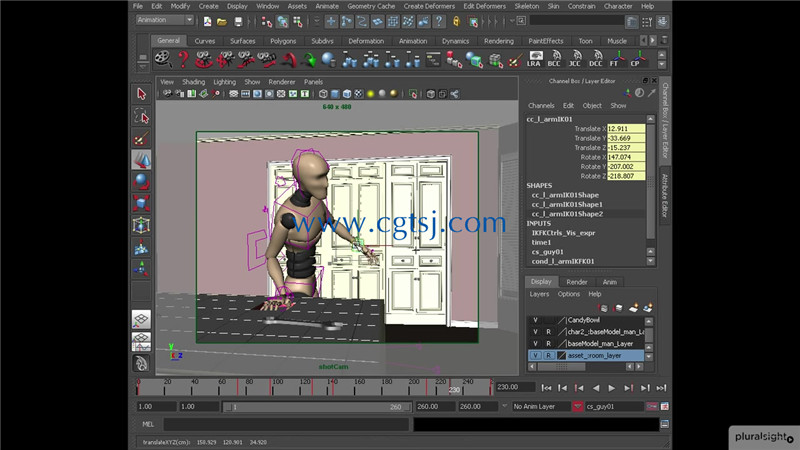Screen dimensions: 800x450
Task: Open the shelf options menu at shelf left
Action: click(x=142, y=67)
